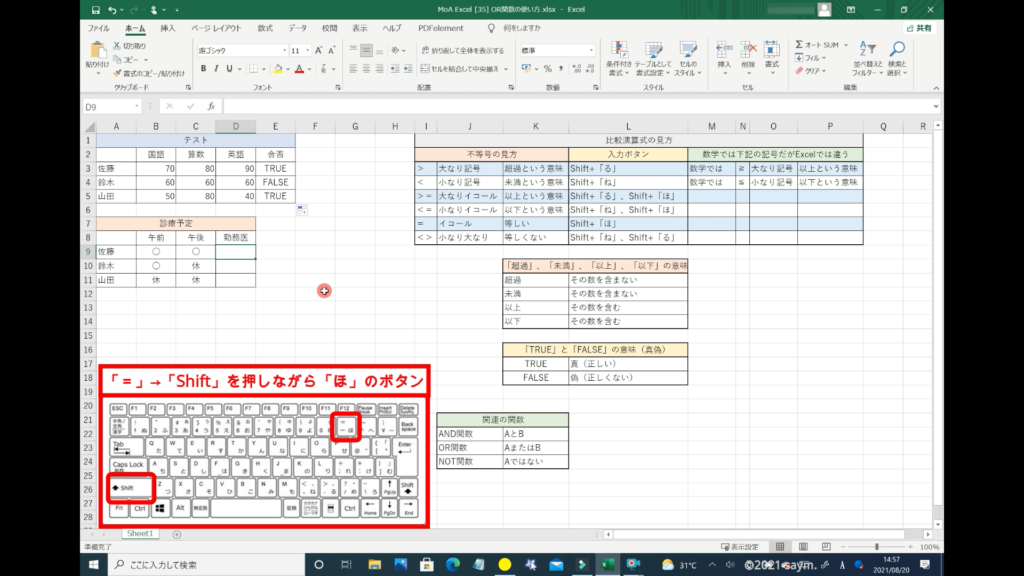Toggle Bold formatting
The width and height of the screenshot is (1024, 576).
[203, 69]
